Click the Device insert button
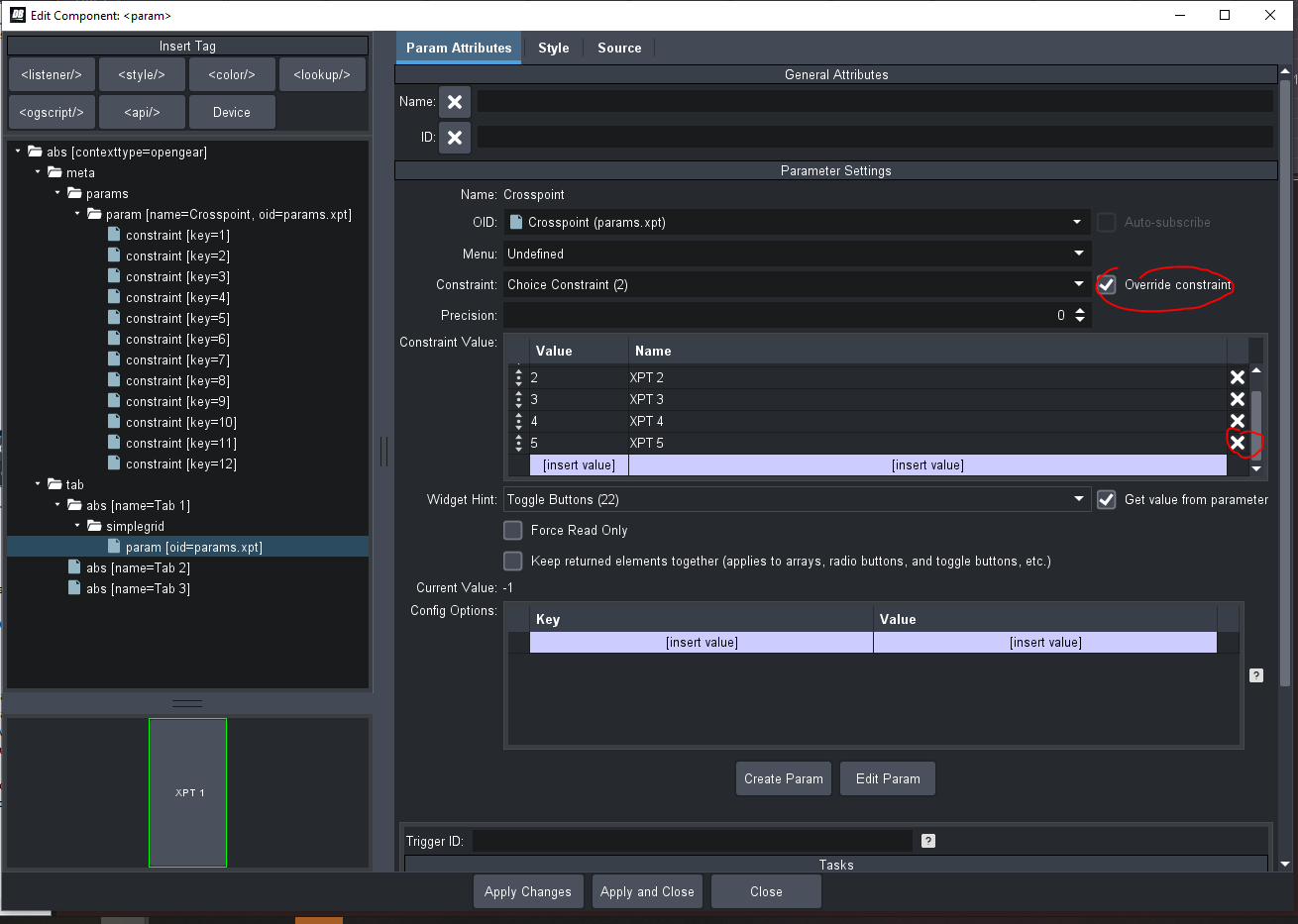 pos(232,112)
